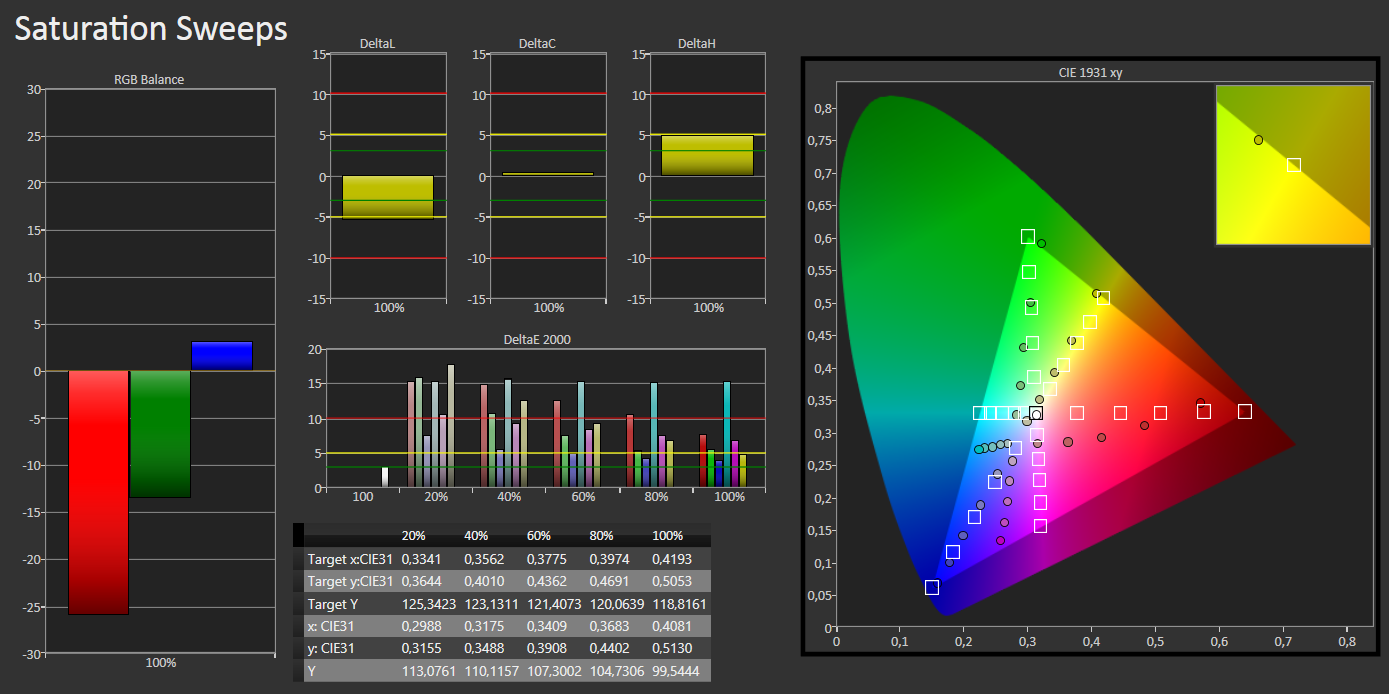Select the yellow bar in the DeltaH chart
This screenshot has width=1389, height=694.
[707, 156]
